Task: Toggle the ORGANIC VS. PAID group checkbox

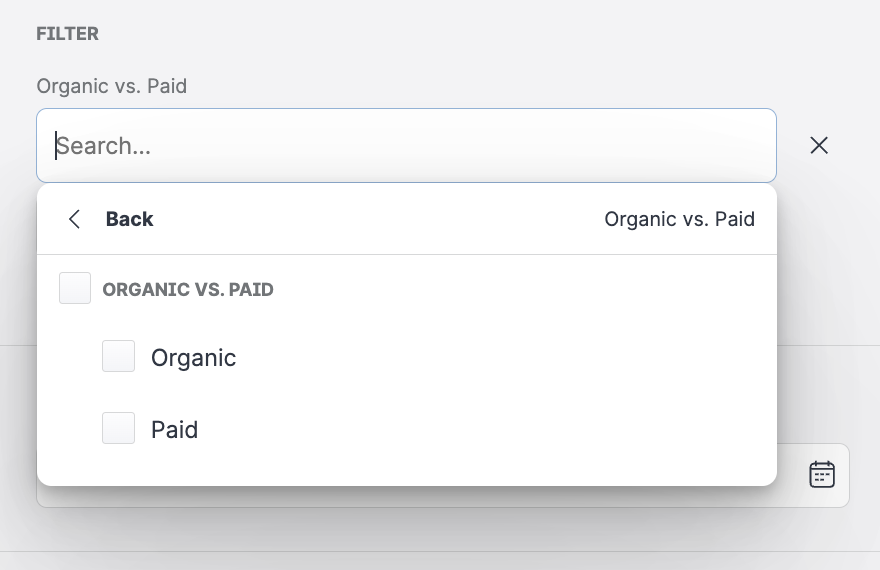Action: click(75, 289)
